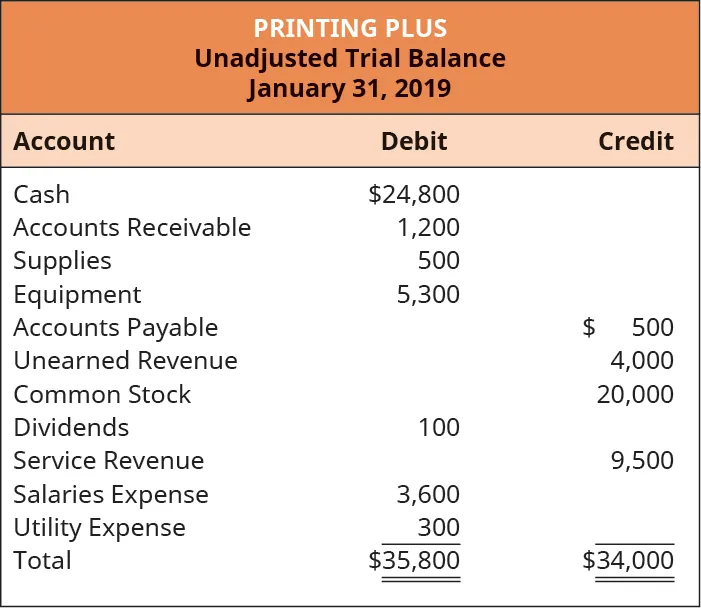Image resolution: width=701 pixels, height=608 pixels.
Task: Select the Credit column header
Action: pyautogui.click(x=636, y=141)
